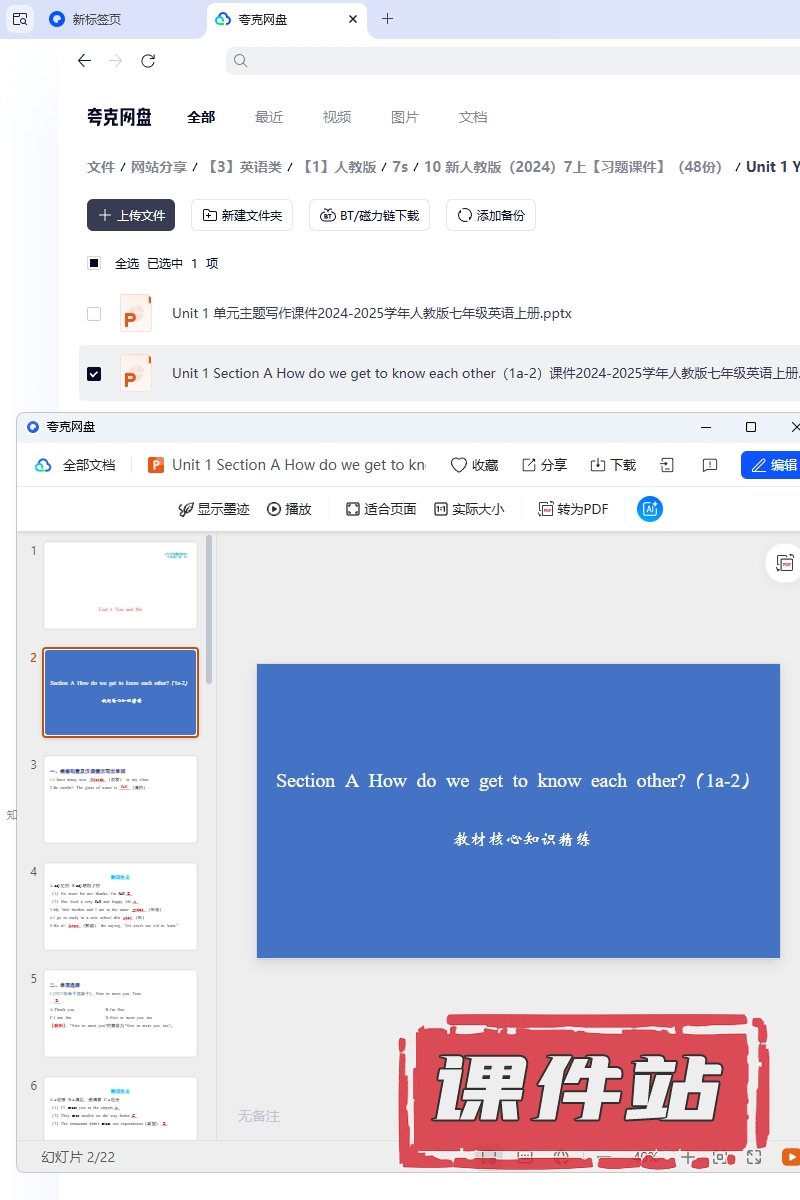Image resolution: width=800 pixels, height=1200 pixels.
Task: Click the 新建文件夹 button
Action: pyautogui.click(x=242, y=215)
